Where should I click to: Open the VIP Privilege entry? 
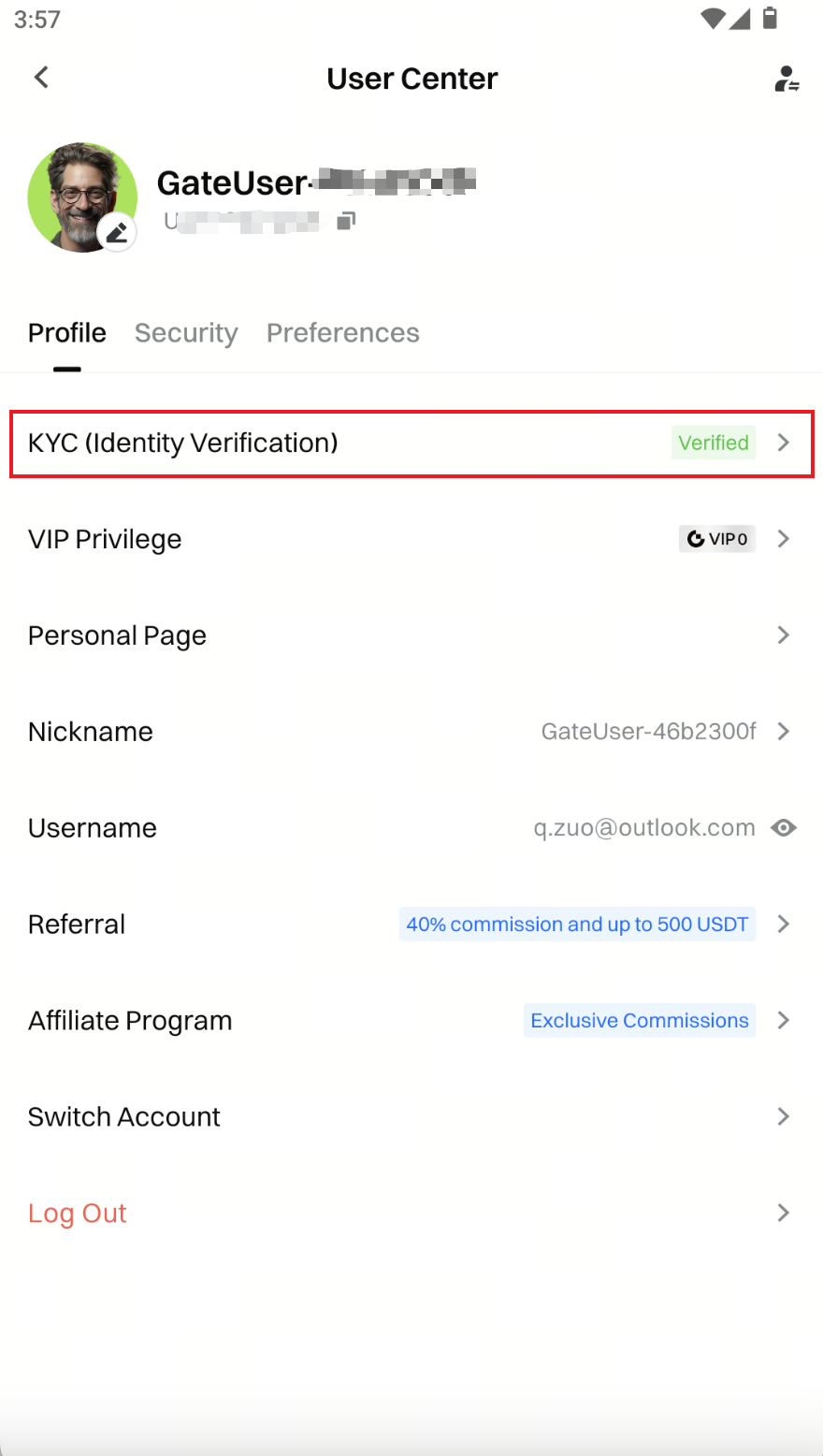[x=105, y=539]
